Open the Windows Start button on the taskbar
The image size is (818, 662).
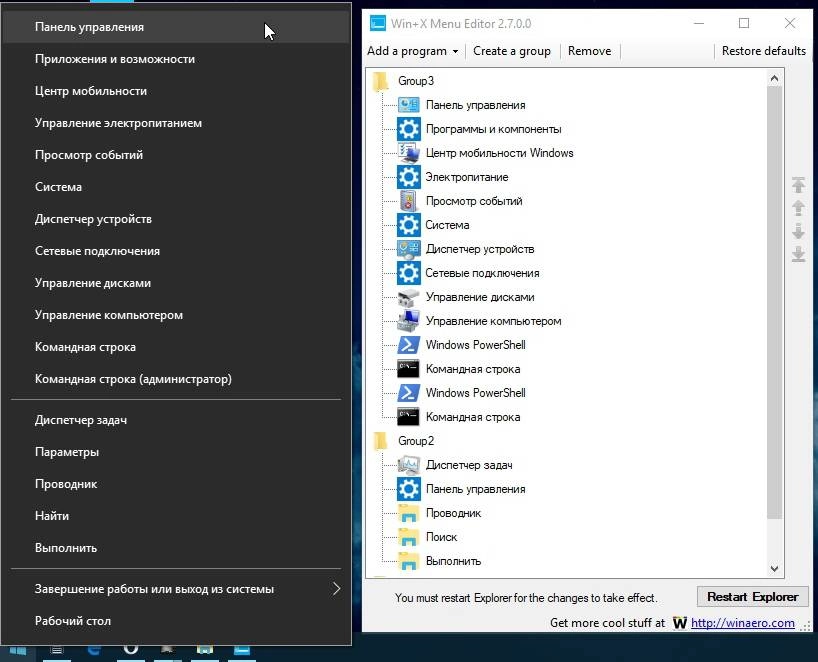(x=18, y=651)
